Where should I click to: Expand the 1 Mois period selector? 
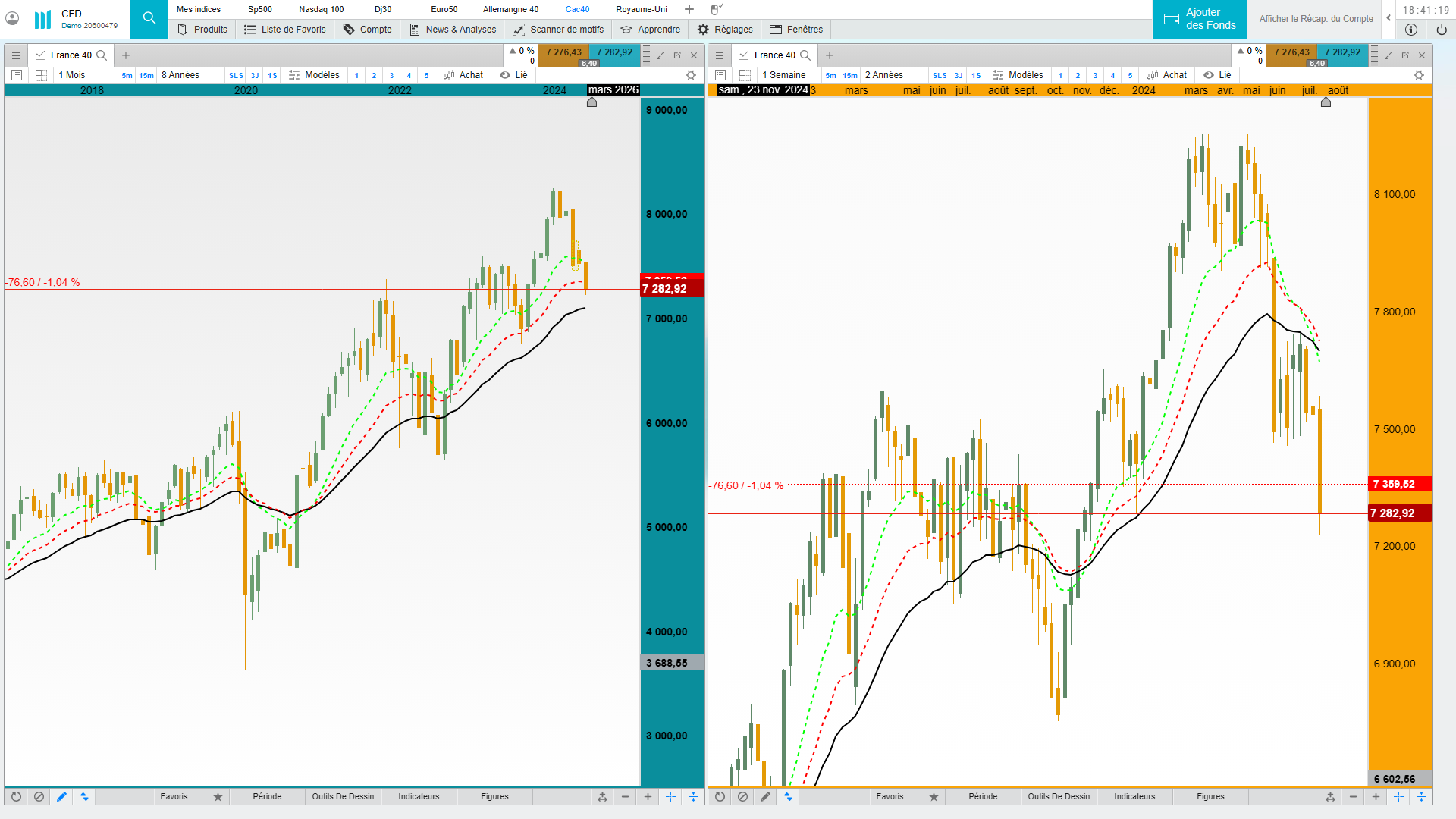click(72, 75)
